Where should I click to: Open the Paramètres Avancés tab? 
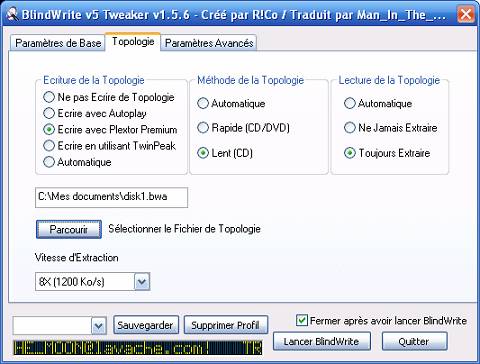coord(209,43)
